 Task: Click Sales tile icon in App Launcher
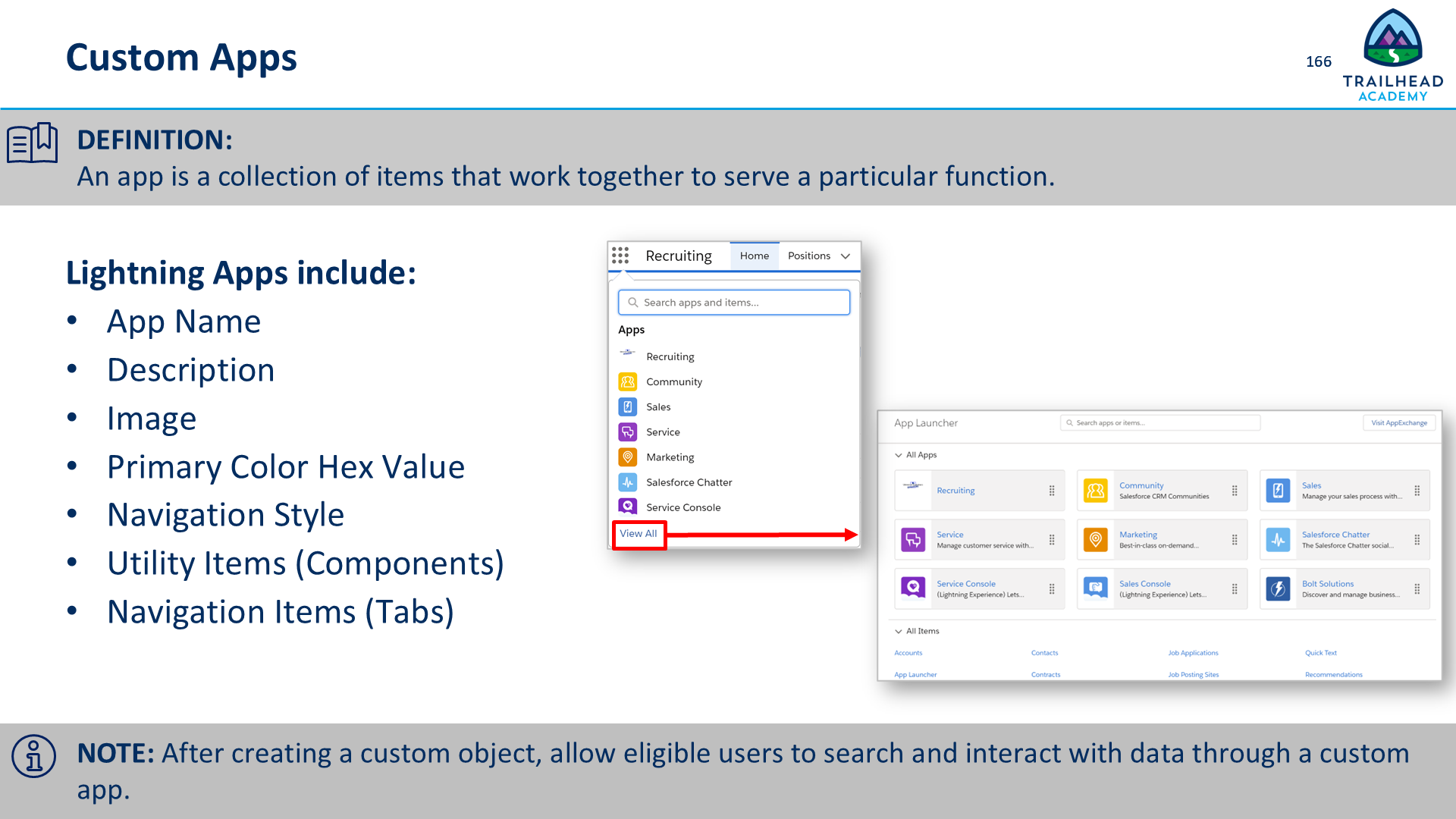tap(1279, 491)
